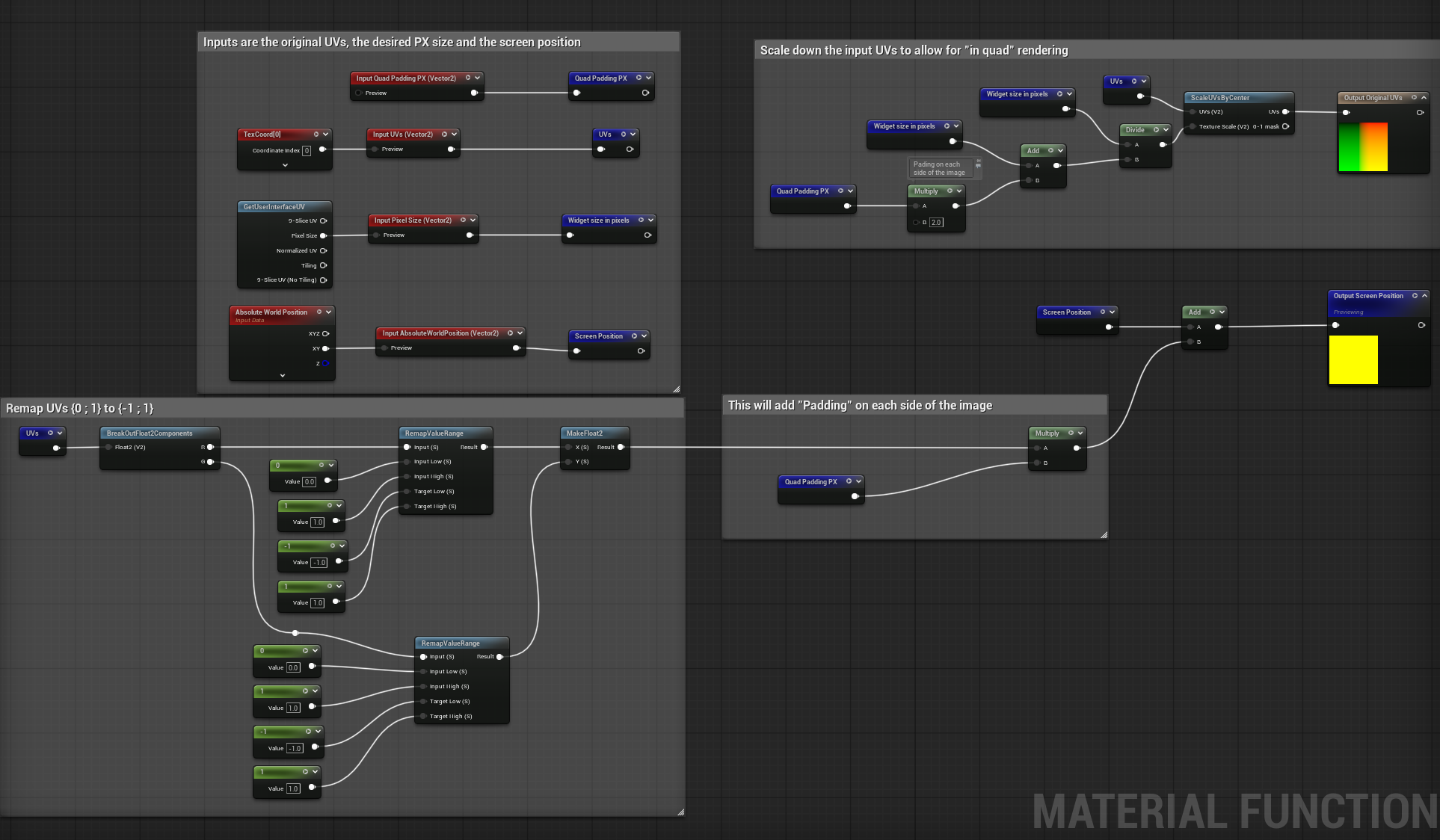
Task: Collapse the Output Original UVs preview chevron
Action: (x=1424, y=98)
